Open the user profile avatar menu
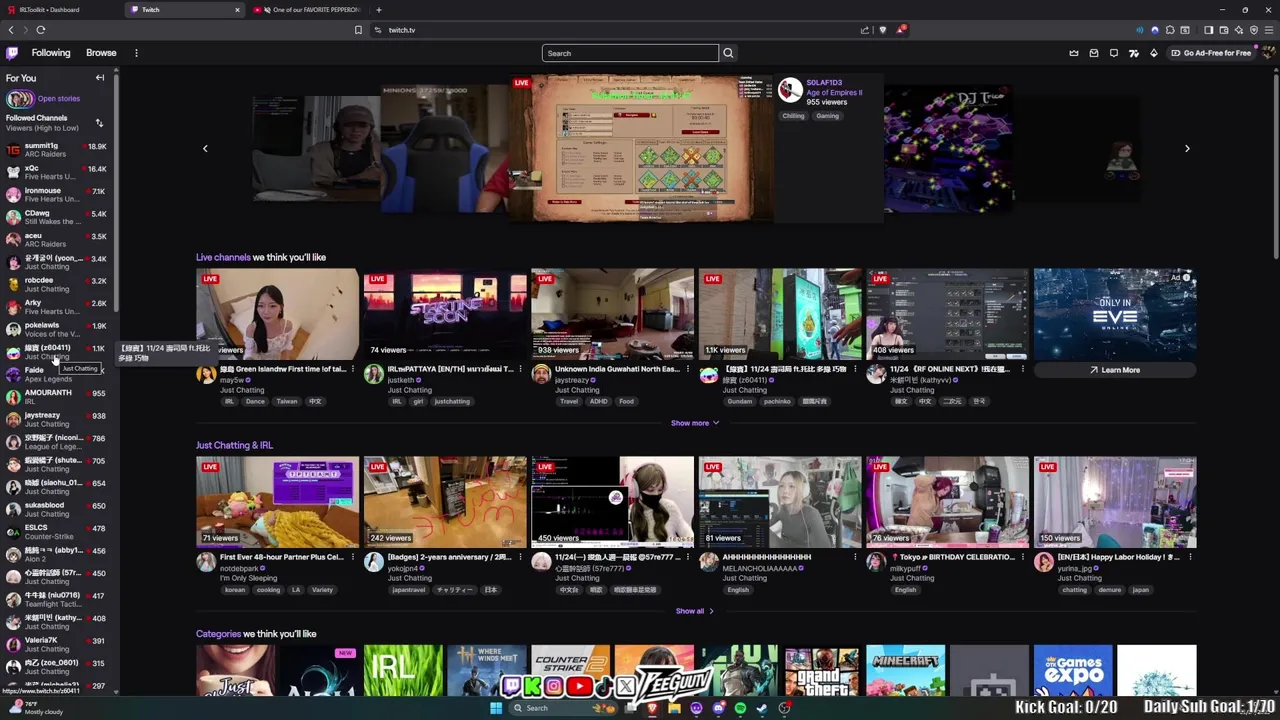The width and height of the screenshot is (1280, 720). point(1268,53)
